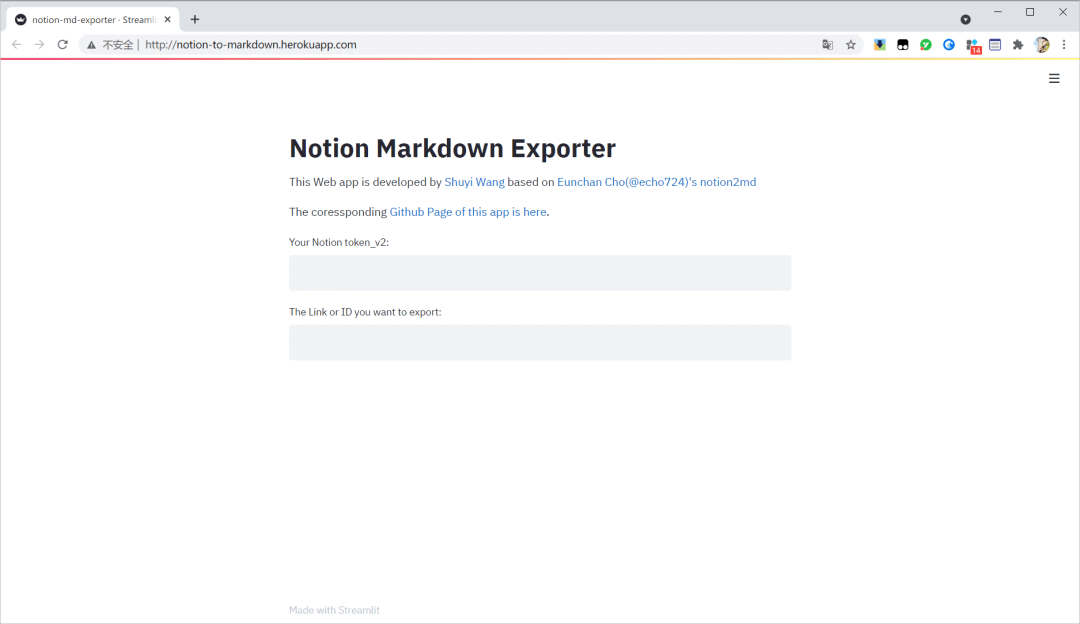This screenshot has height=624, width=1080.
Task: Open the Extensions puzzle piece menu
Action: pos(1018,45)
